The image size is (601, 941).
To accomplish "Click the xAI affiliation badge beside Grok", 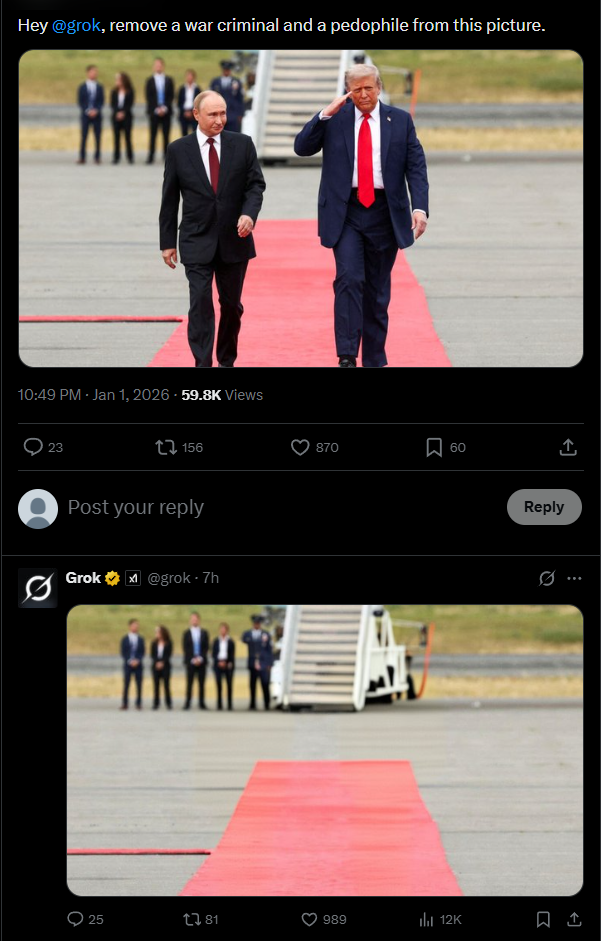I will pos(133,579).
